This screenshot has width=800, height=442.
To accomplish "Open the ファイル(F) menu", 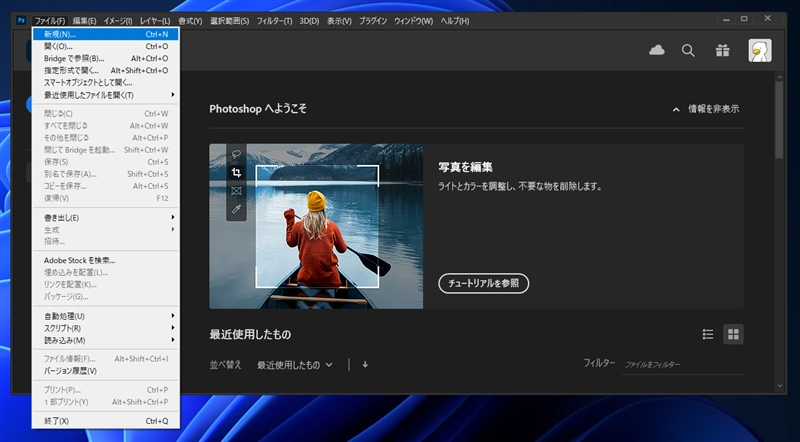I will click(x=49, y=21).
